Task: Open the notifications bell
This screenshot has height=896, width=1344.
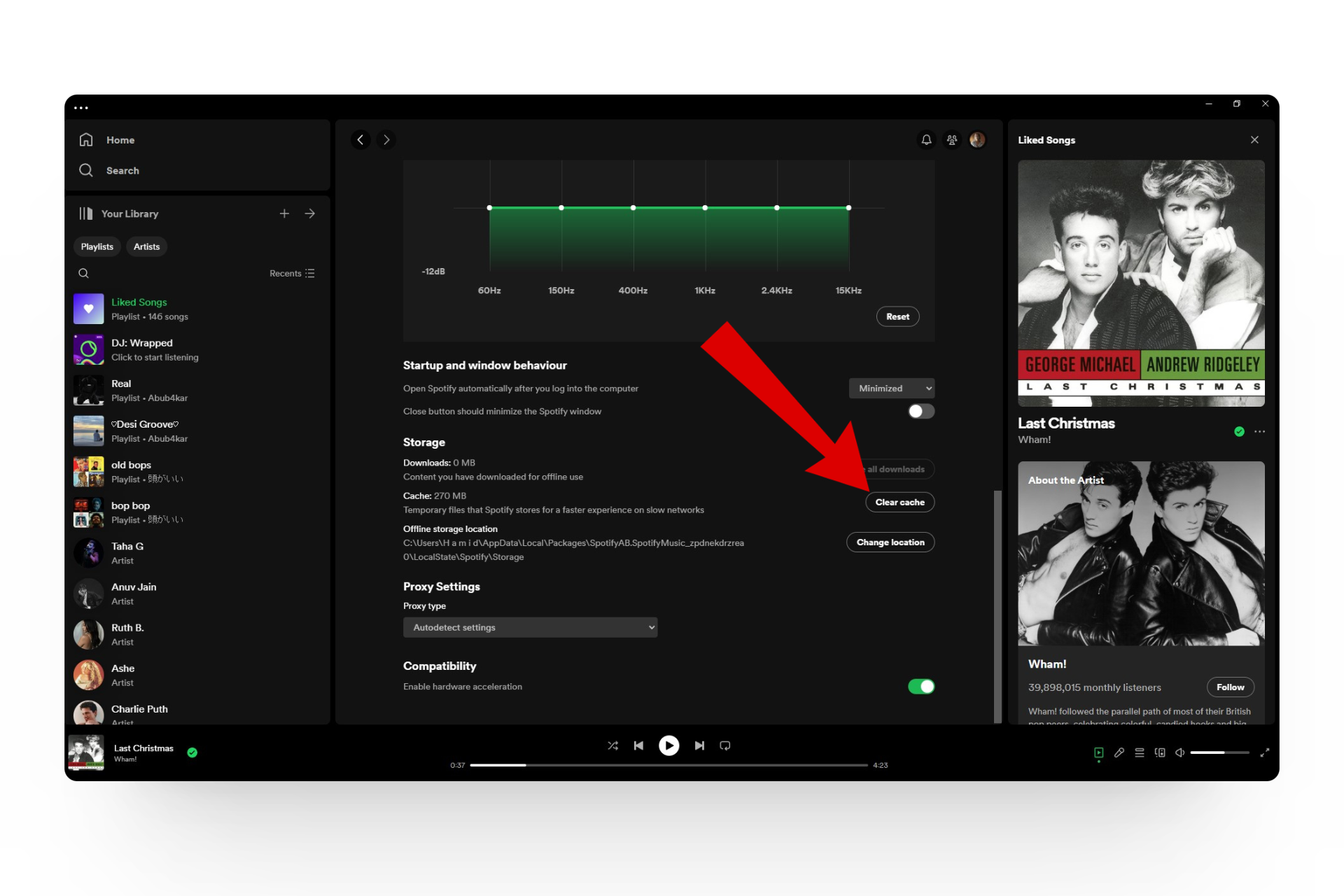Action: pos(926,140)
